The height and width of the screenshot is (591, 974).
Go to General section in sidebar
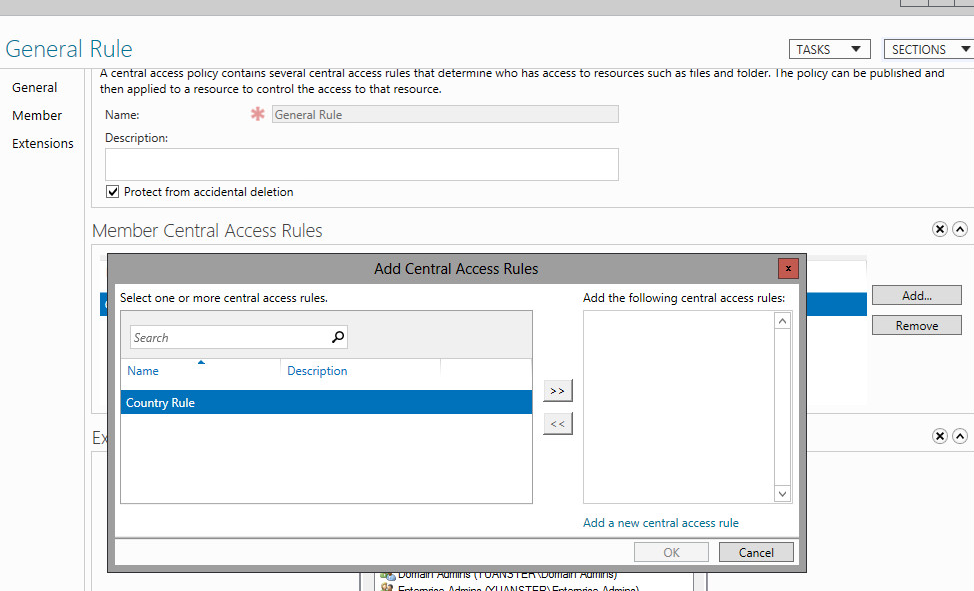pos(35,88)
